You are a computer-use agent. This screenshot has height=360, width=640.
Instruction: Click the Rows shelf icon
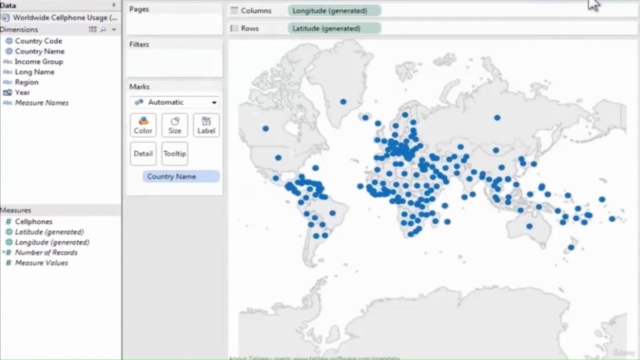pos(234,29)
